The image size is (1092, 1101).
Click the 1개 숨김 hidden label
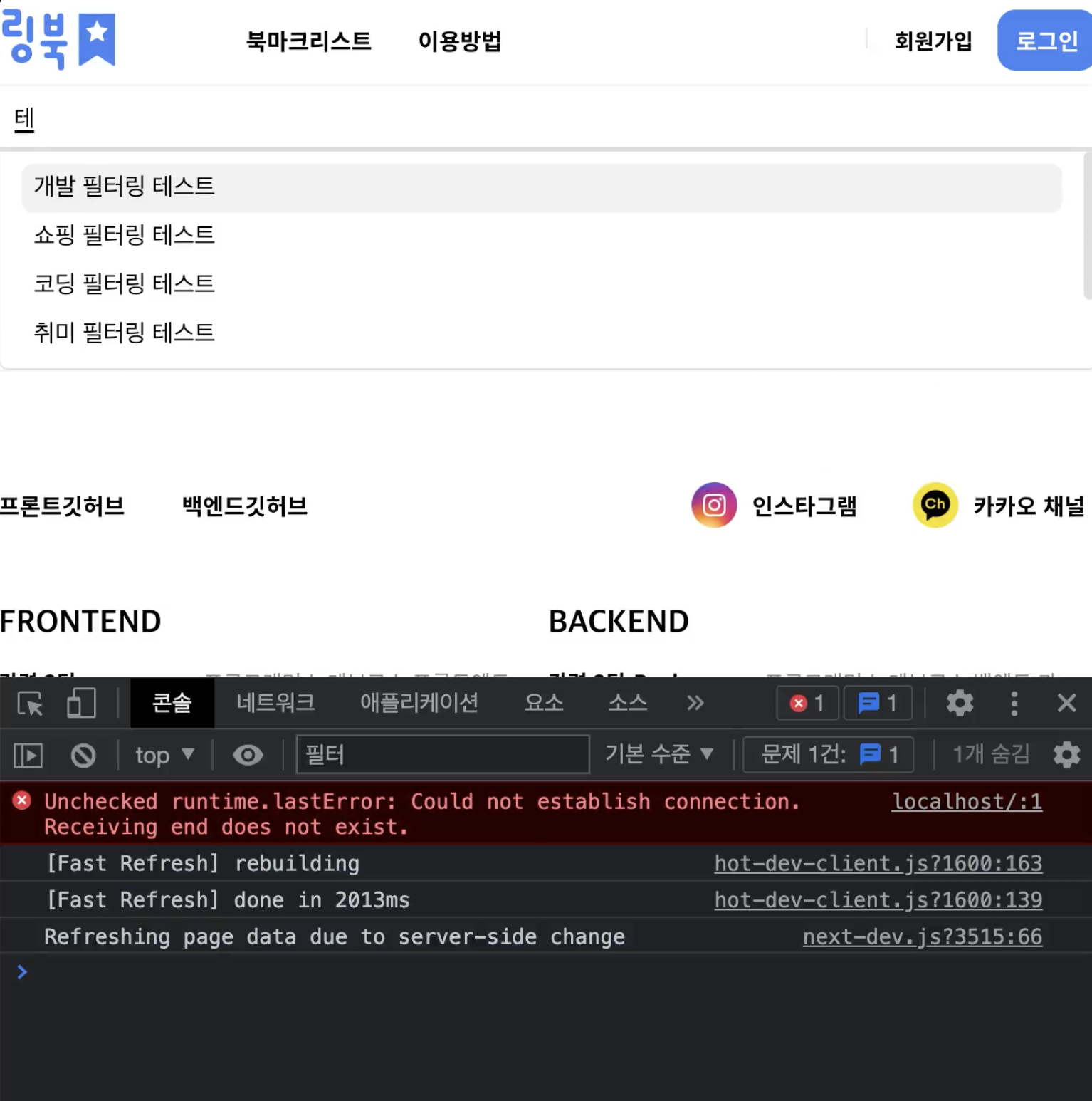click(991, 753)
